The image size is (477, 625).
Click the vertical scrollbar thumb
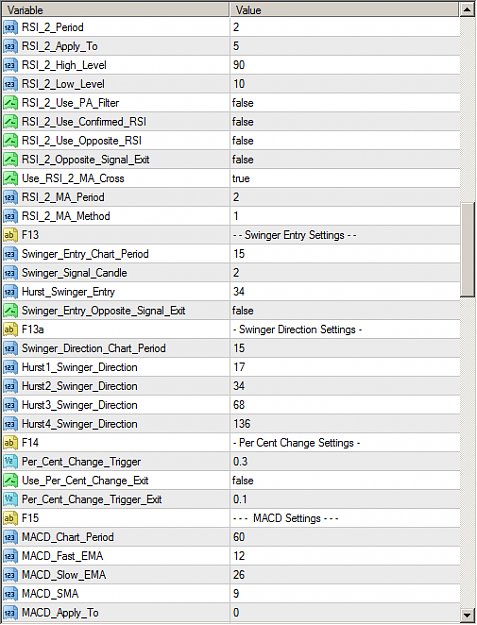[x=467, y=250]
